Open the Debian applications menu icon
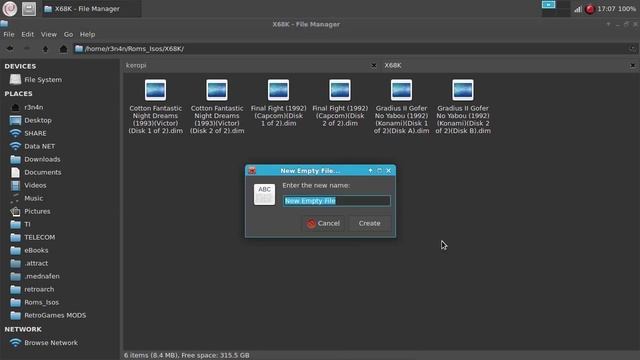 coord(10,9)
